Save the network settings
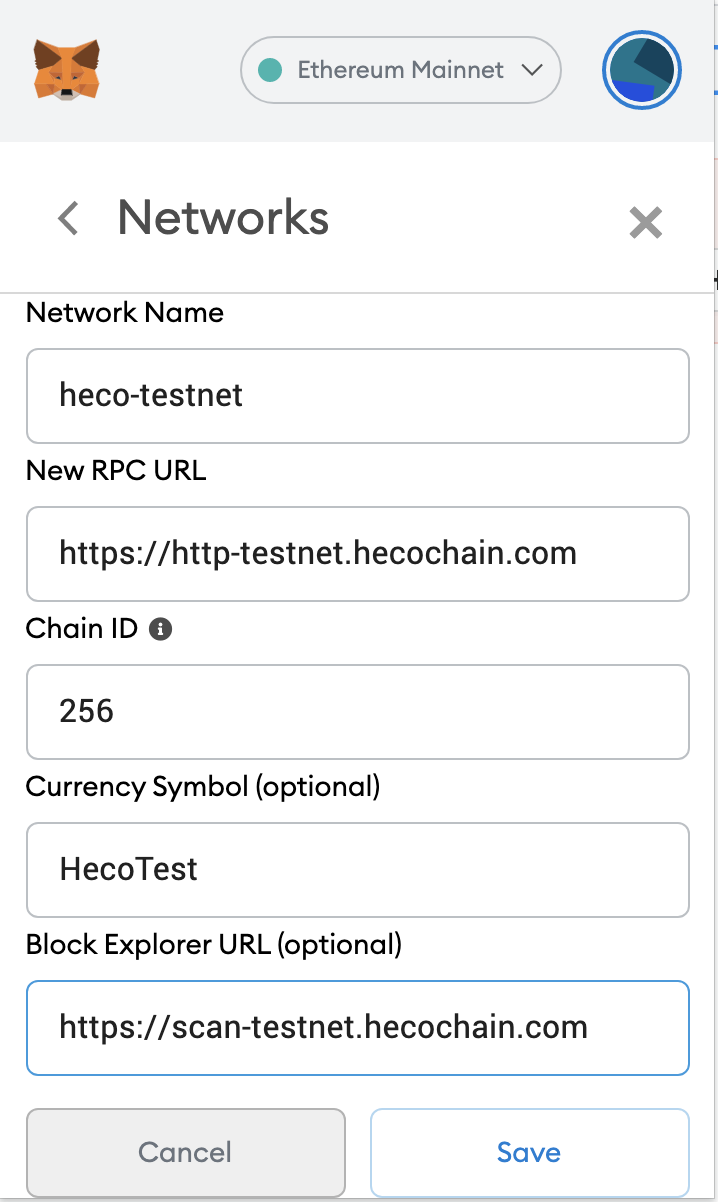 click(x=529, y=1152)
